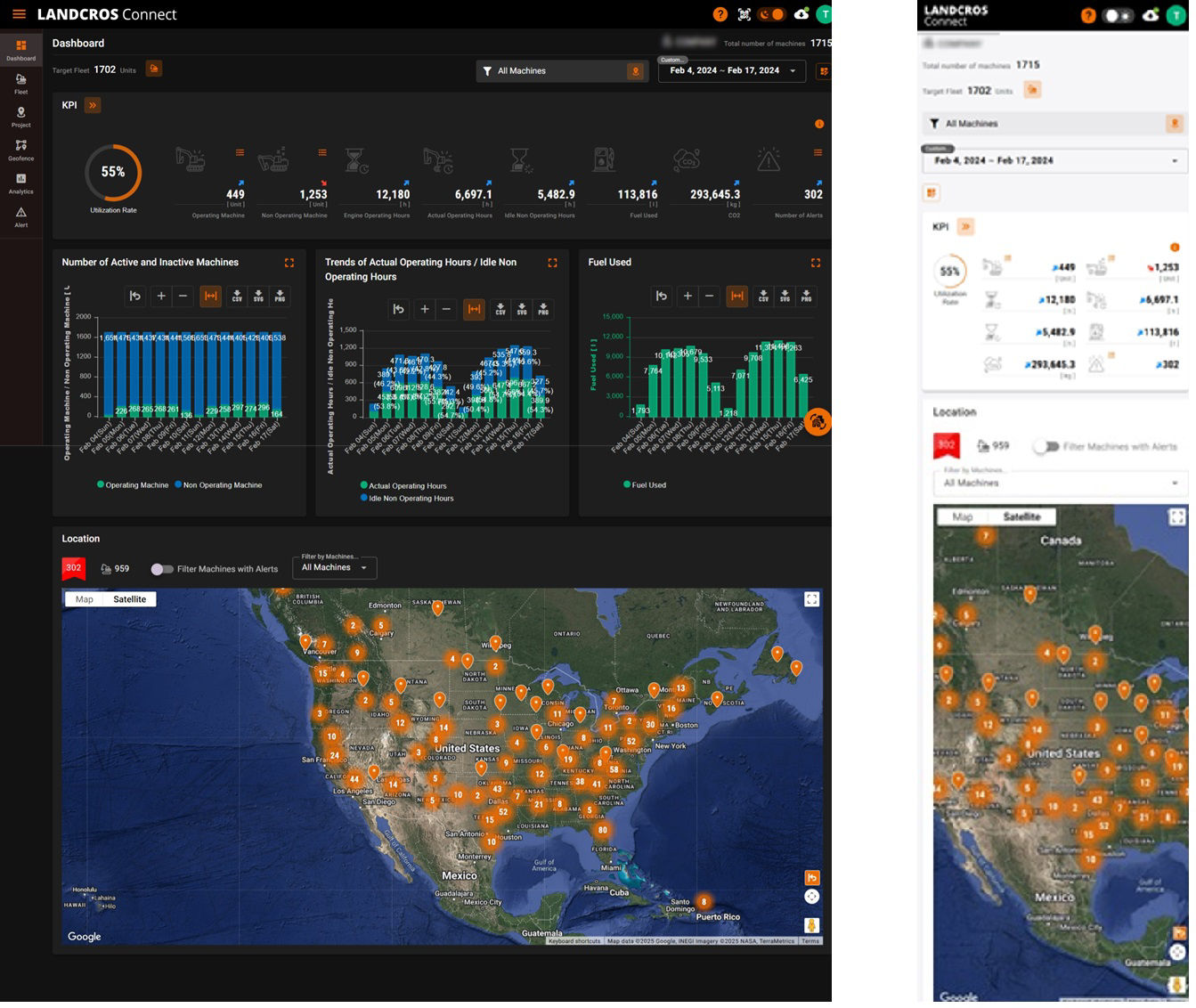The image size is (1196, 1008).
Task: Click the Fuel Used KPI value 113,816
Action: click(638, 194)
